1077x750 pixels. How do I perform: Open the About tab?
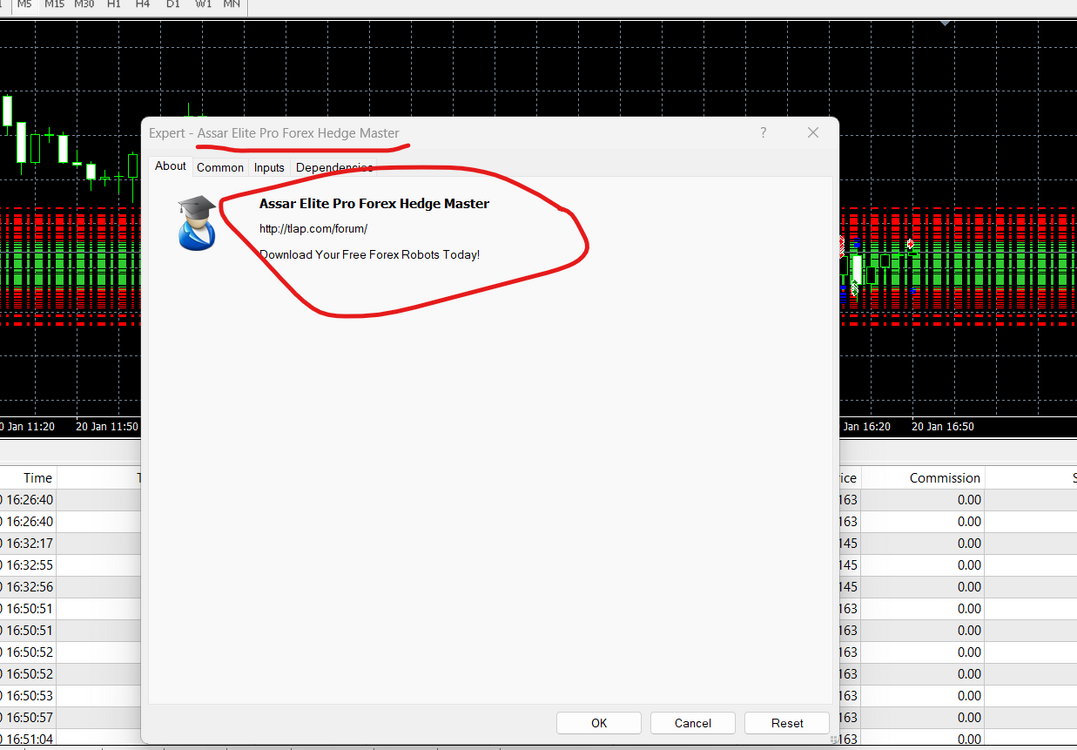click(170, 166)
